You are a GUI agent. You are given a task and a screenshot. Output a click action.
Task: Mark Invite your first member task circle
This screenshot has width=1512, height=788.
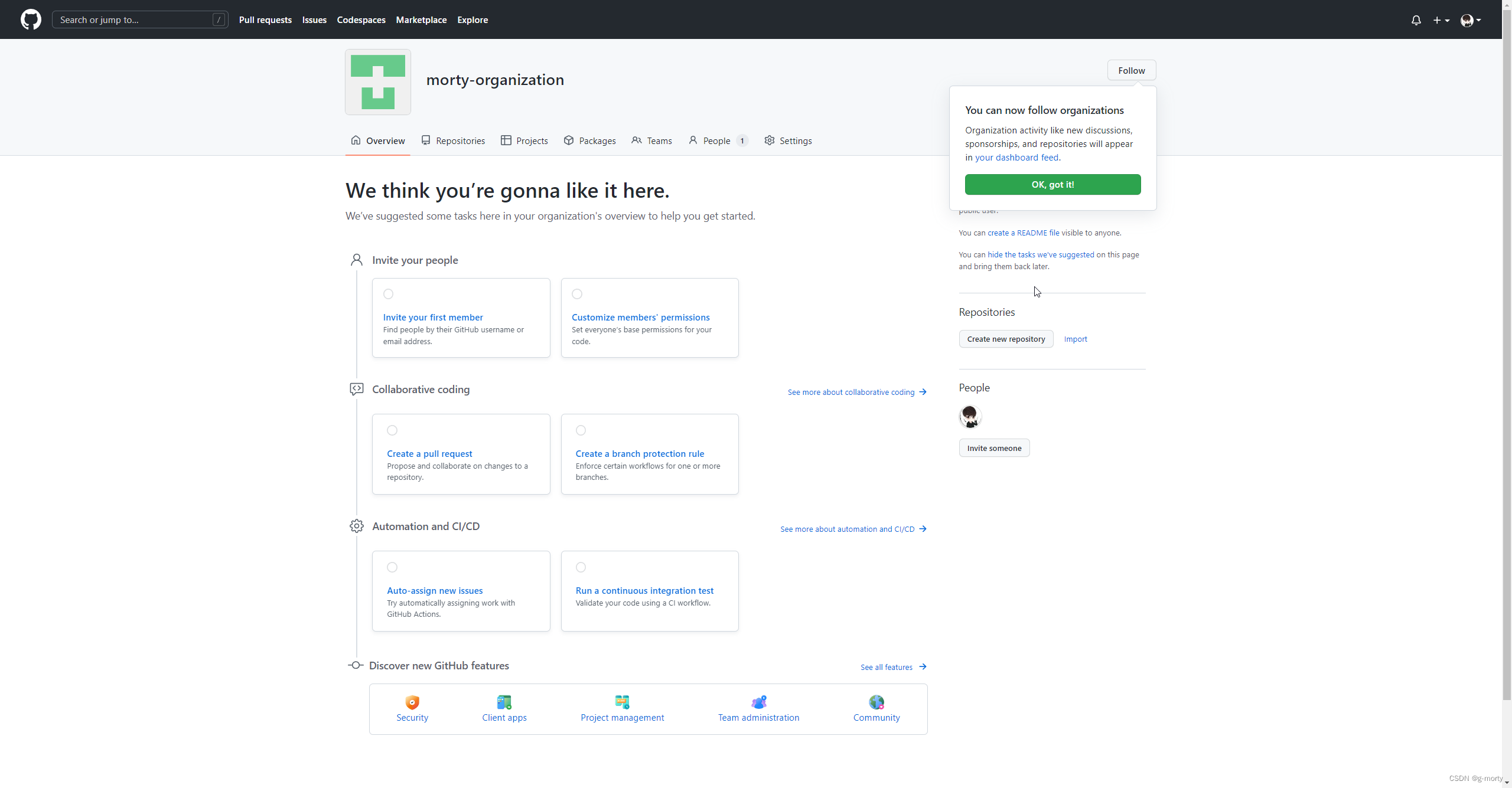coord(388,294)
